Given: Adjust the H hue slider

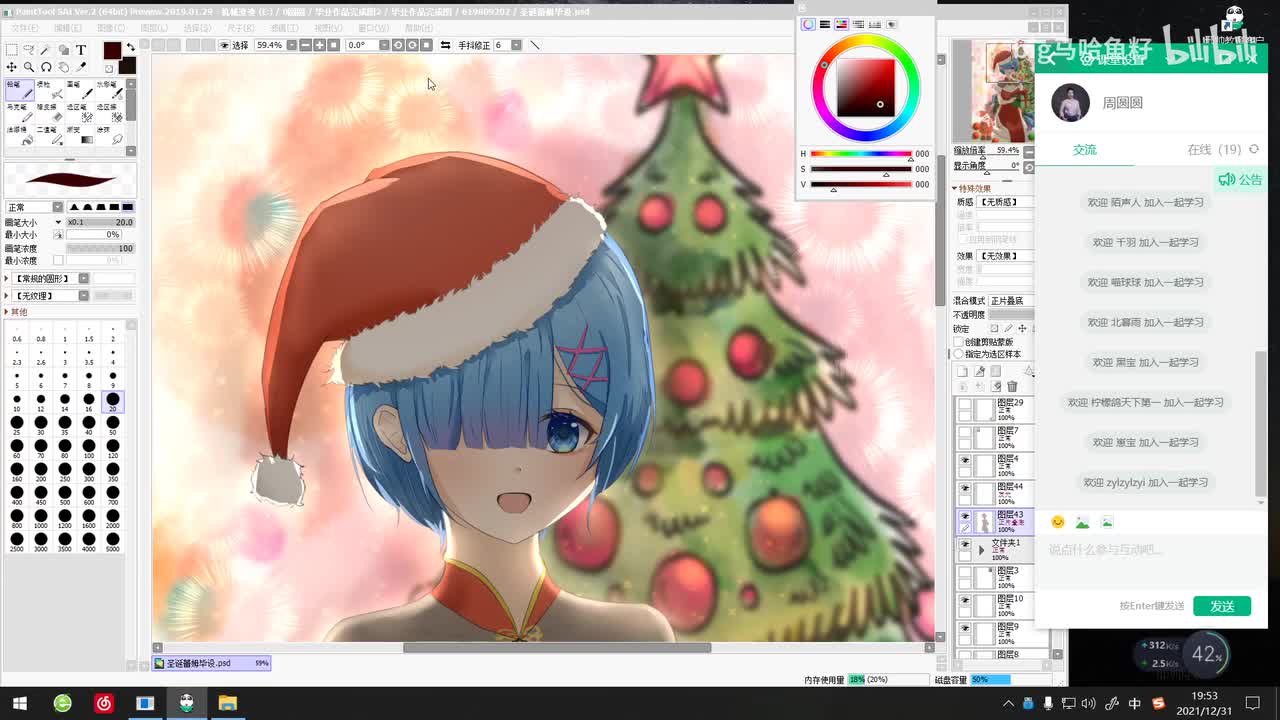Looking at the screenshot, I should [861, 154].
